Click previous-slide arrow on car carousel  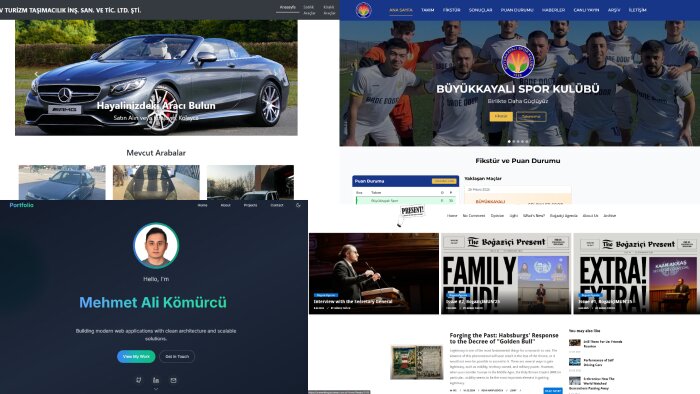tap(36, 75)
